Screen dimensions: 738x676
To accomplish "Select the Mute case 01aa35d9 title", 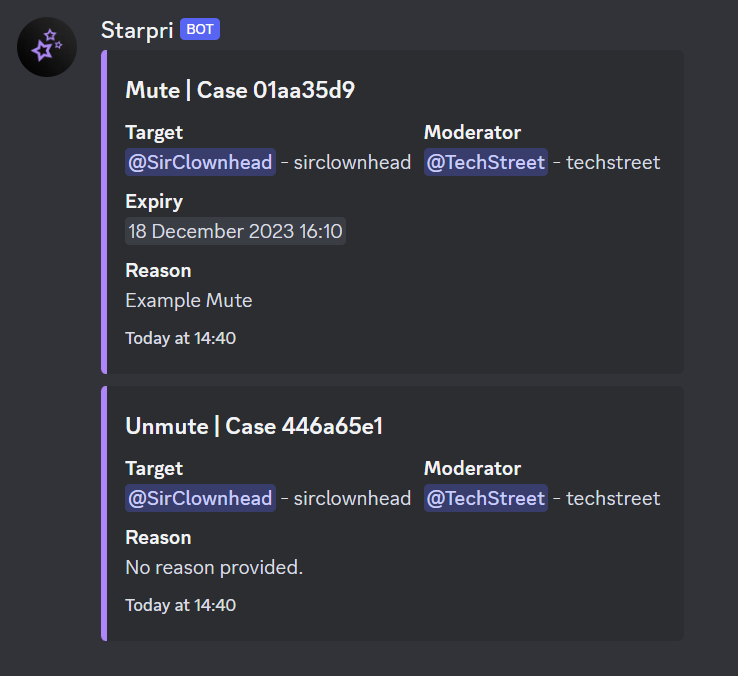I will (x=240, y=90).
